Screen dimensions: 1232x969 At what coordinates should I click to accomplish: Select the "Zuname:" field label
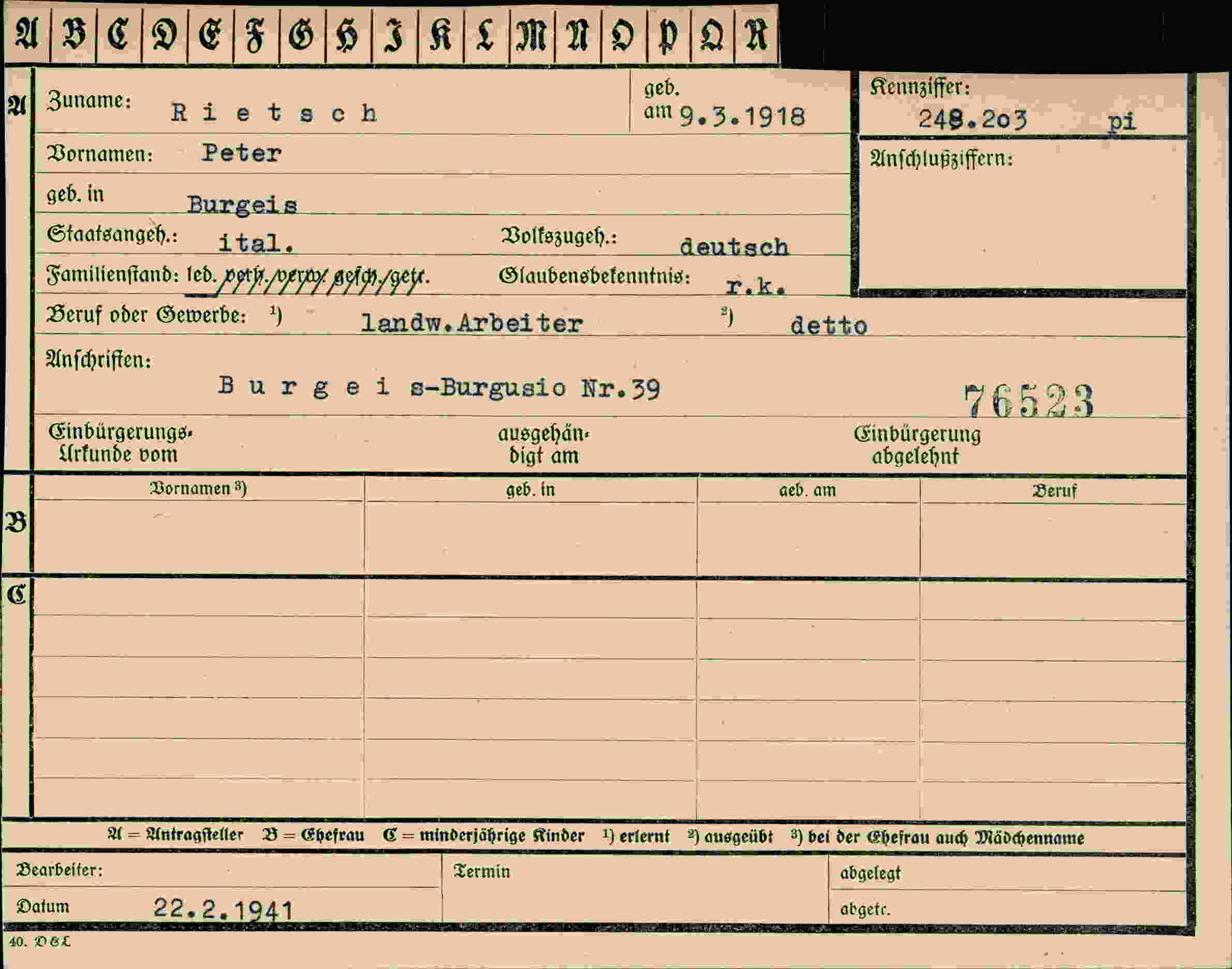pos(89,100)
